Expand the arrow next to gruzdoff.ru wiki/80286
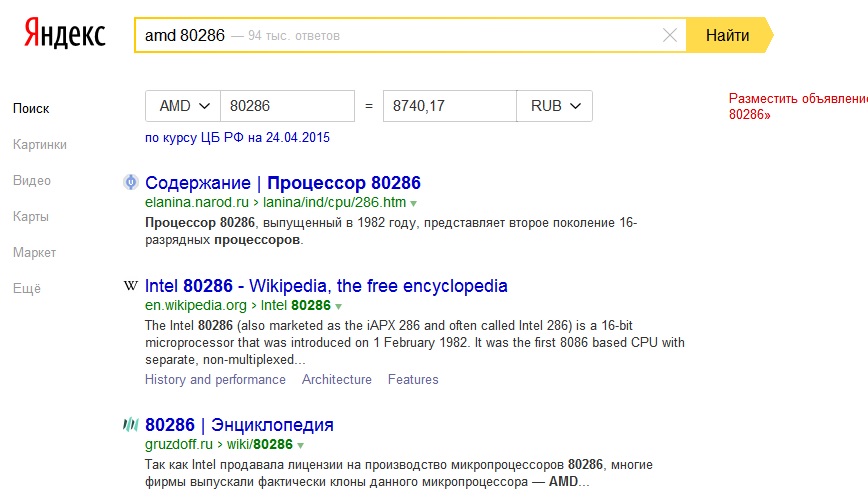868x503 pixels. tap(301, 445)
